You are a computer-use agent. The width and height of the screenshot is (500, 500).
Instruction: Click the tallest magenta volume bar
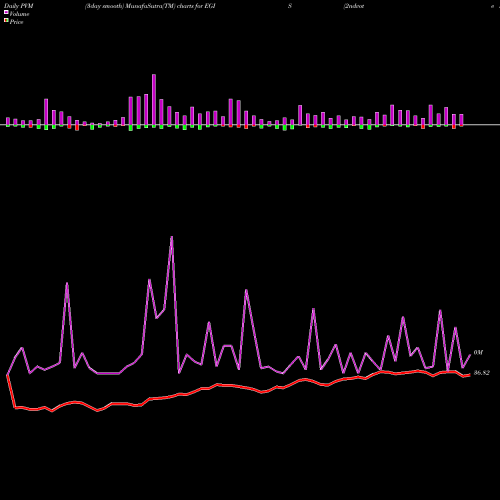pos(154,100)
